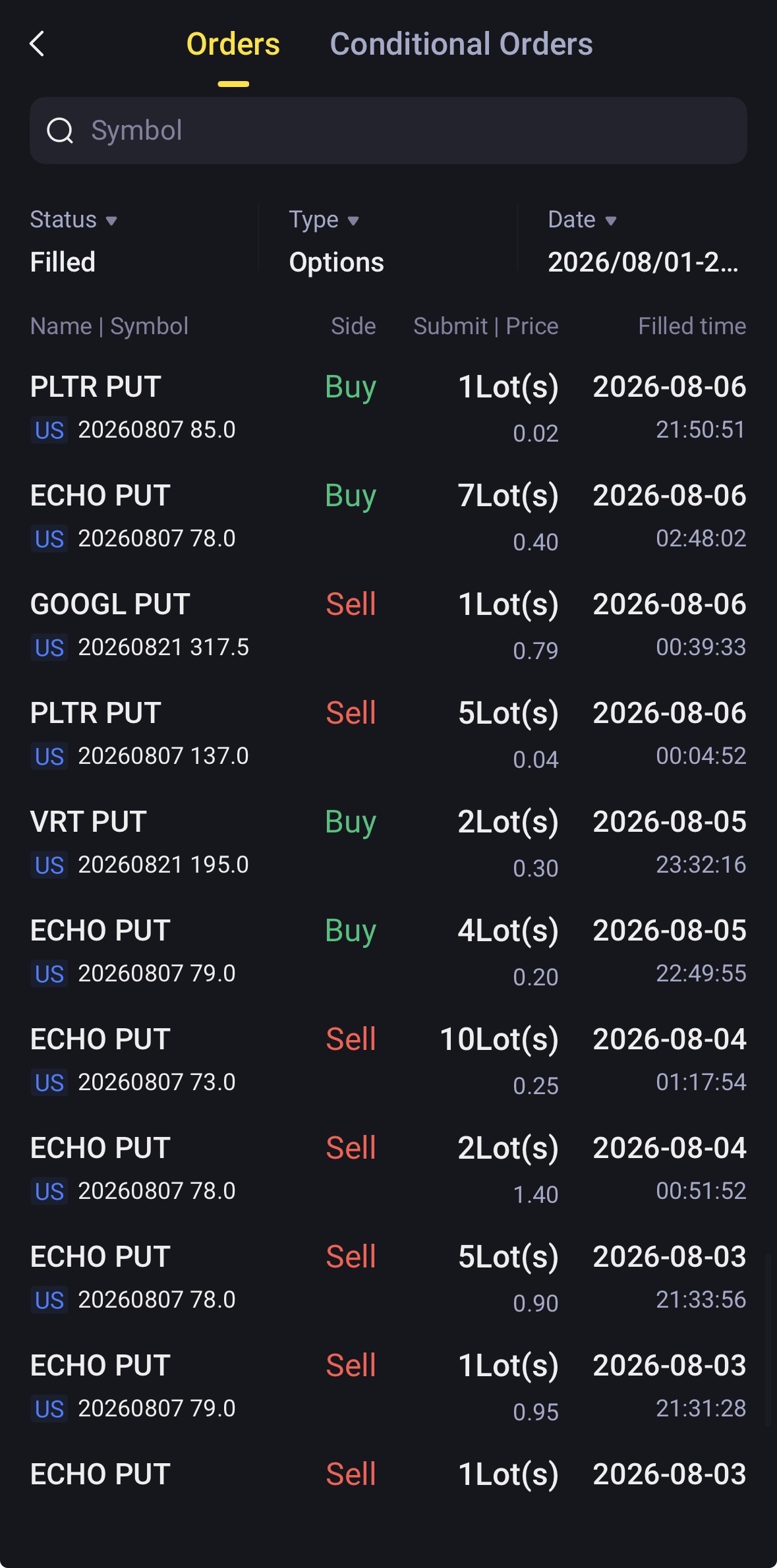Image resolution: width=777 pixels, height=1568 pixels.
Task: Click the US market badge for PLTR 85.0 put
Action: click(x=49, y=430)
